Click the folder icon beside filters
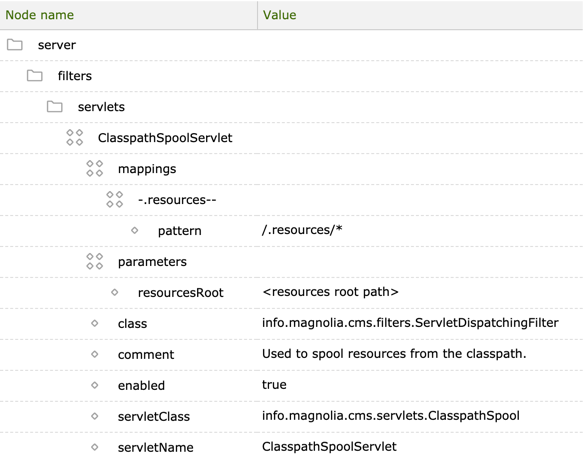The image size is (586, 464). [x=34, y=76]
